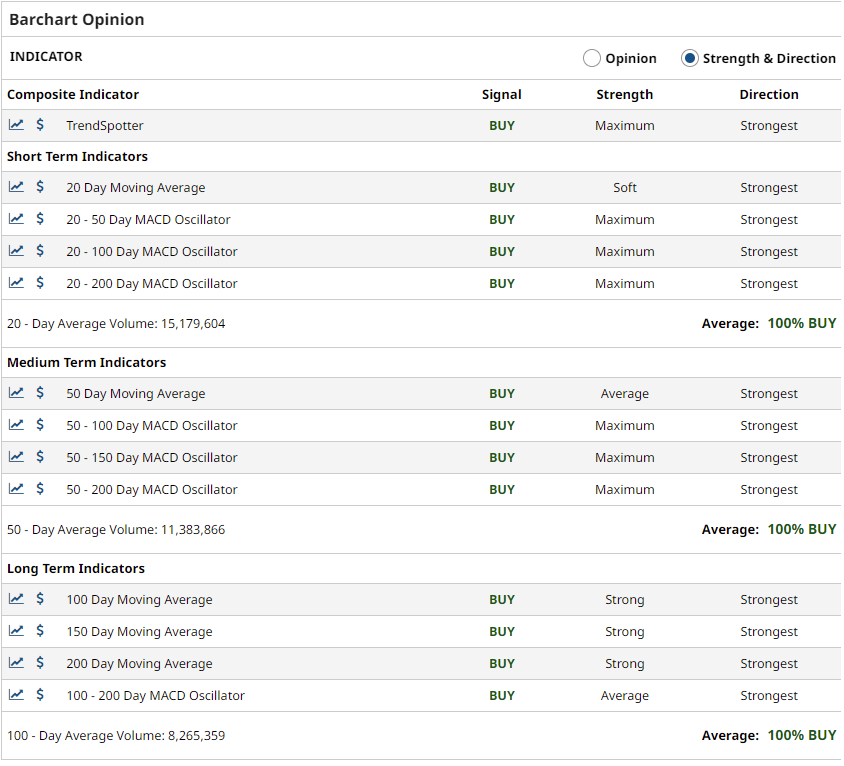Viewport: 844px width, 766px height.
Task: Click the Signal column header
Action: pyautogui.click(x=502, y=95)
